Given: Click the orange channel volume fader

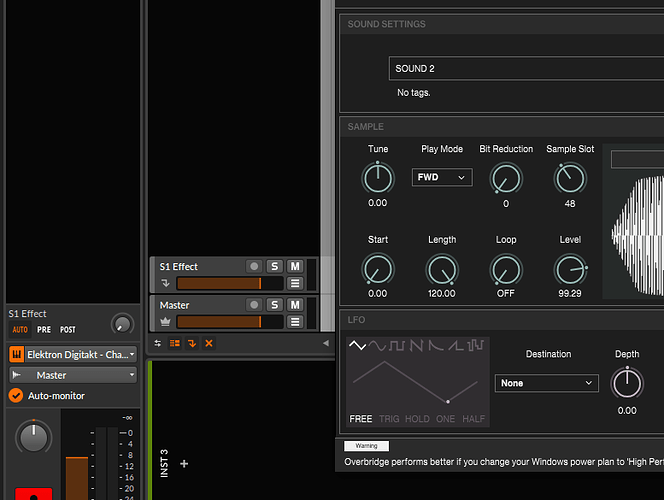Looking at the screenshot, I should click(77, 478).
